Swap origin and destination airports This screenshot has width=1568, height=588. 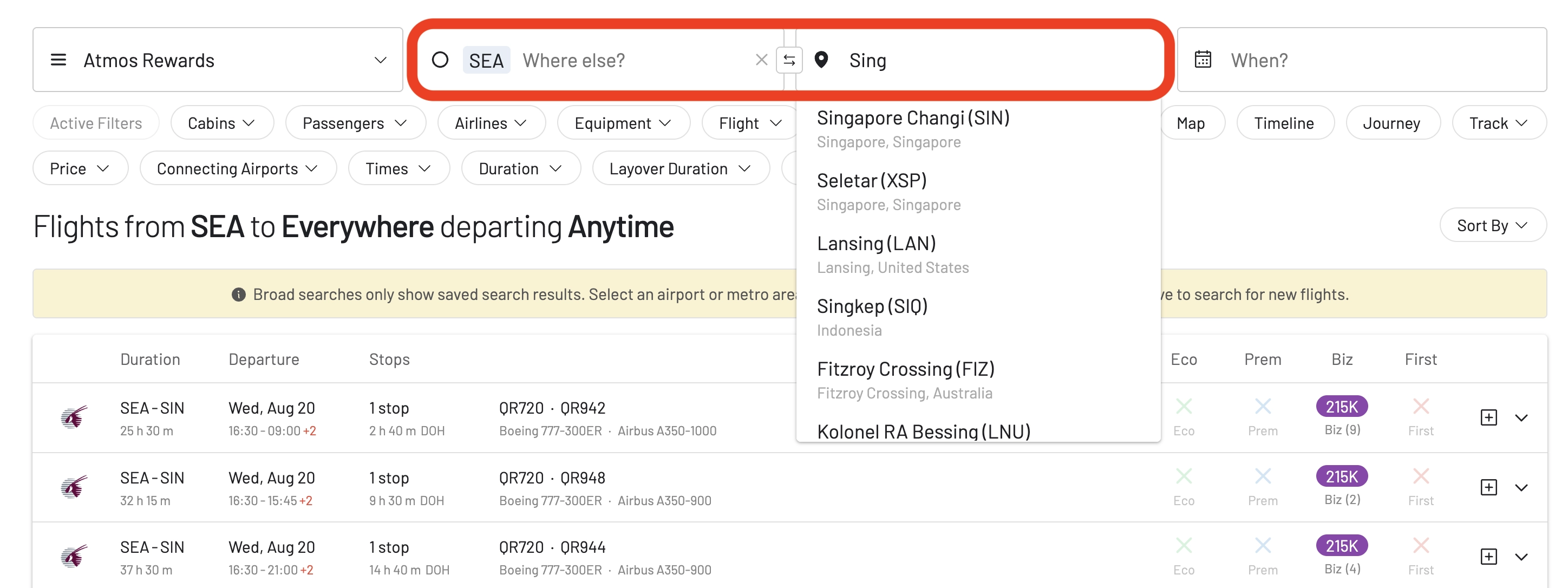(789, 60)
